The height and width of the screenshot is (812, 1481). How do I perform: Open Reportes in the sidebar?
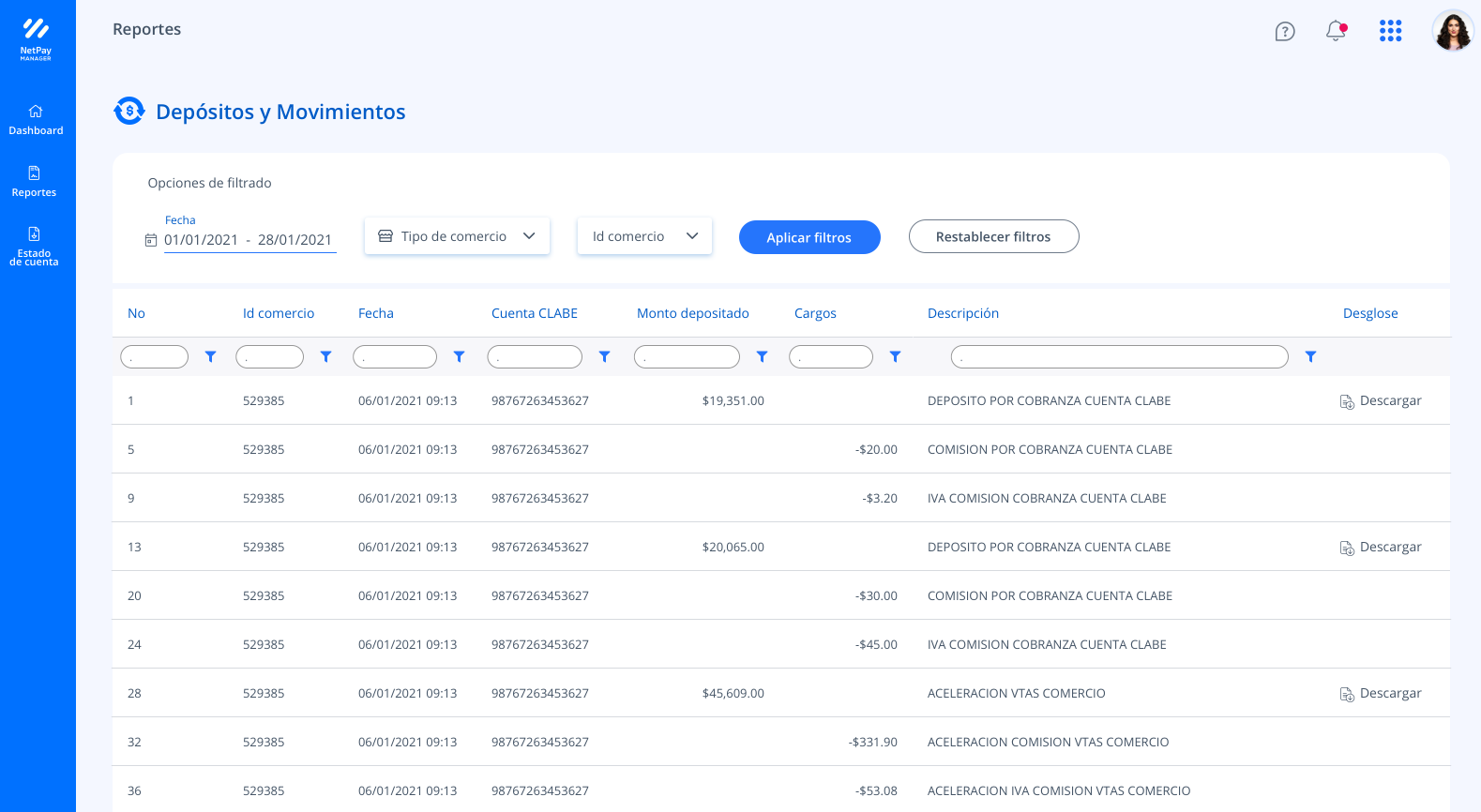(34, 182)
